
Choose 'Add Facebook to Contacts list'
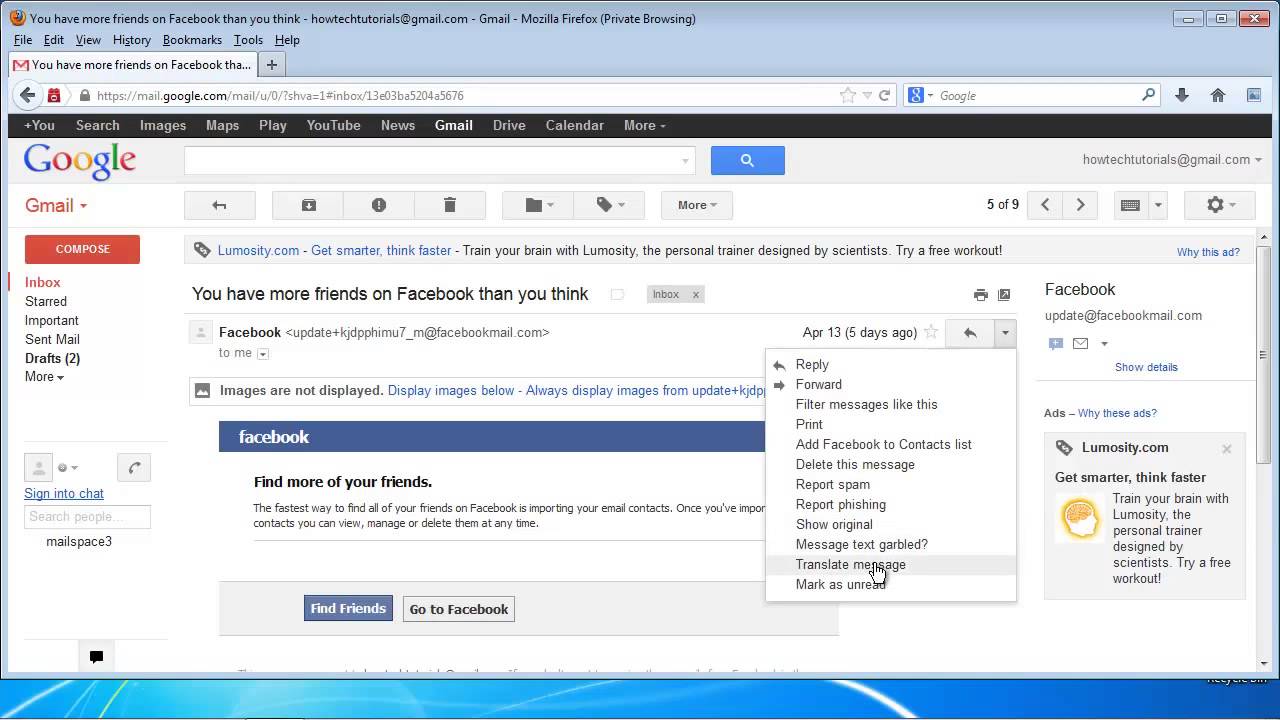click(x=890, y=445)
